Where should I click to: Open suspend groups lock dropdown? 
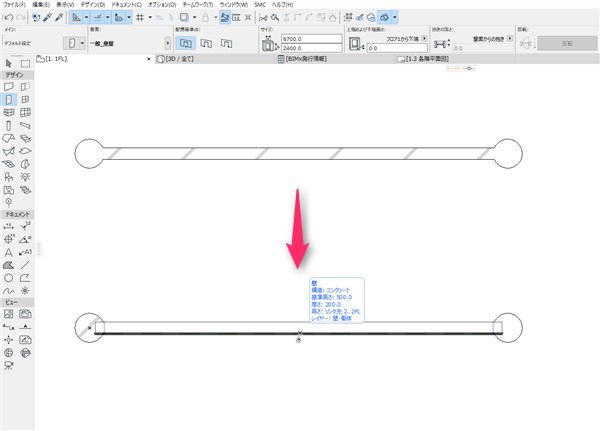(215, 17)
